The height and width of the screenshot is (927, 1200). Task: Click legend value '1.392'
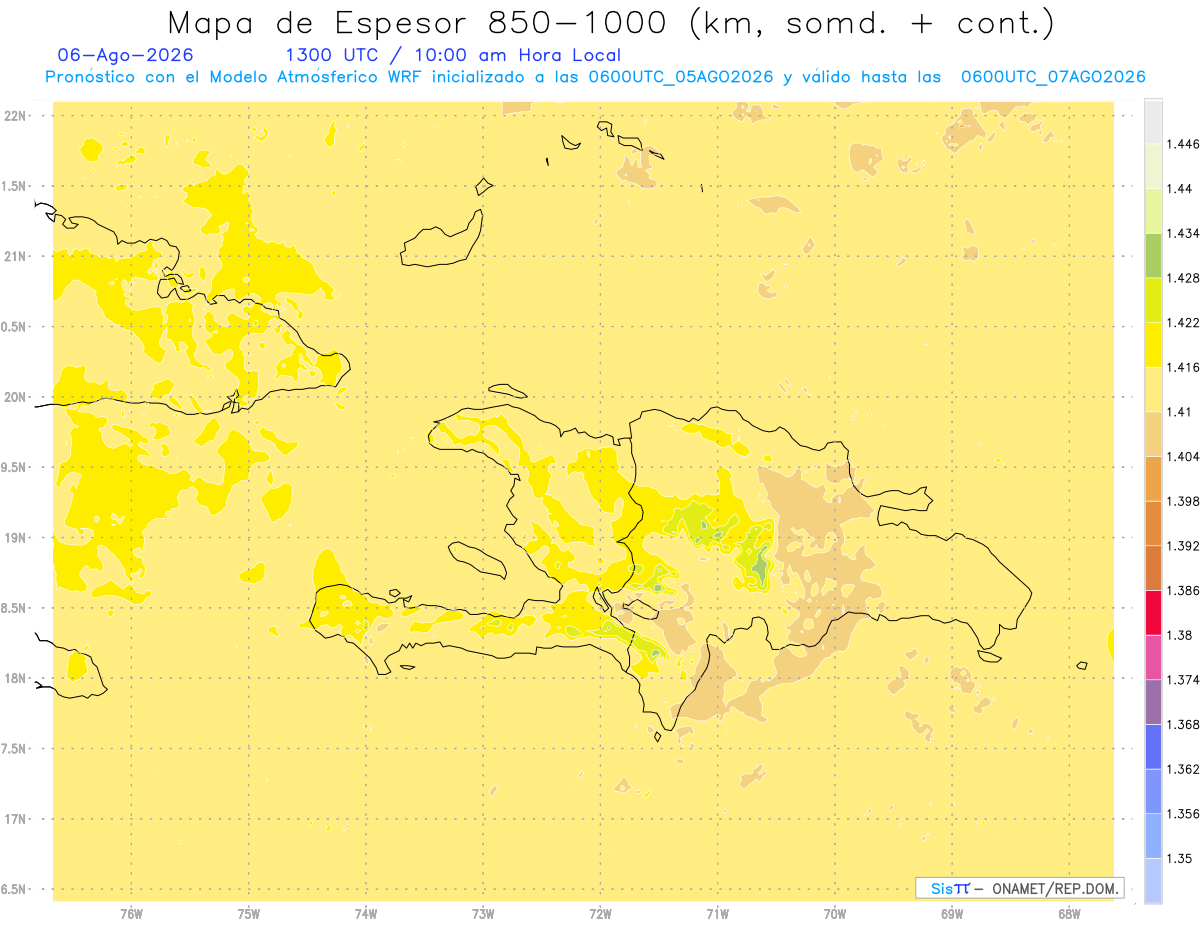point(1182,546)
